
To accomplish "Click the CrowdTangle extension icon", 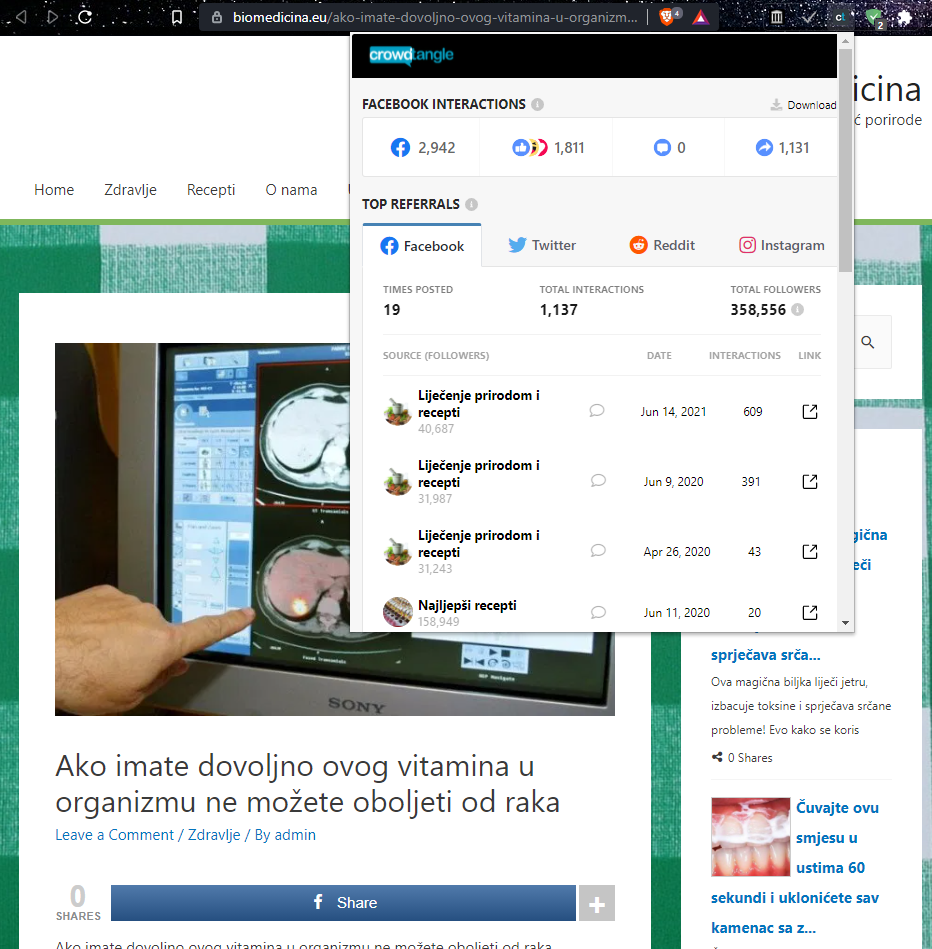I will pyautogui.click(x=840, y=18).
